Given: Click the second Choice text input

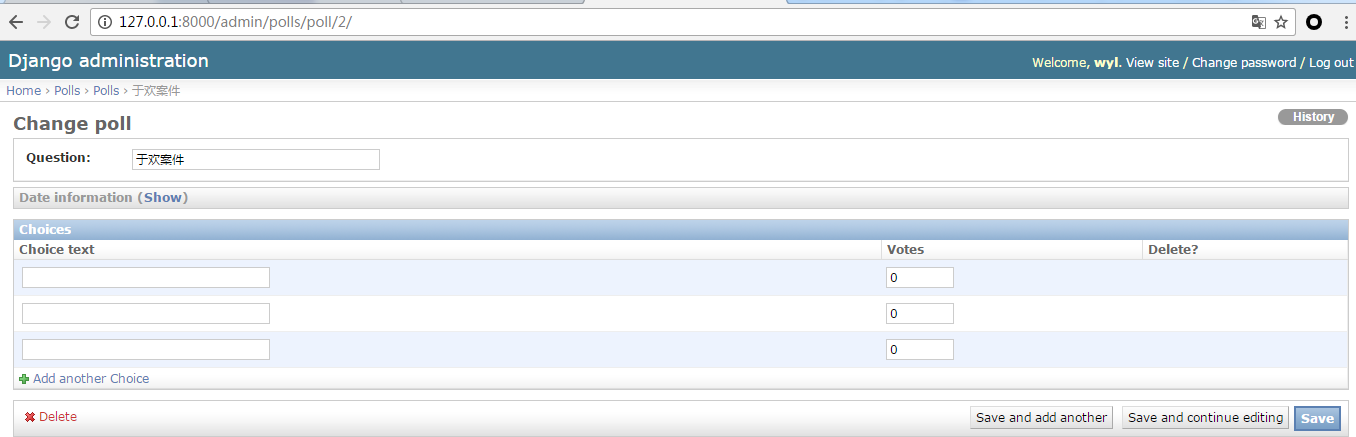Looking at the screenshot, I should pos(146,313).
